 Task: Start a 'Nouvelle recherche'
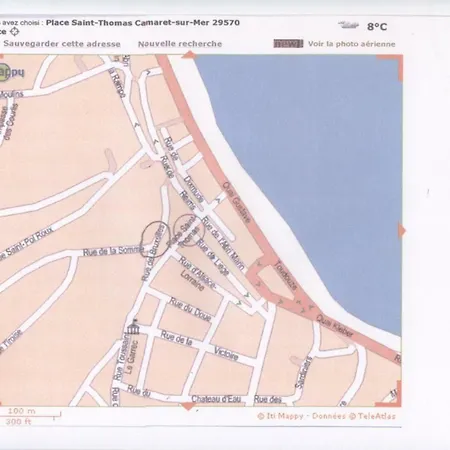coord(180,44)
